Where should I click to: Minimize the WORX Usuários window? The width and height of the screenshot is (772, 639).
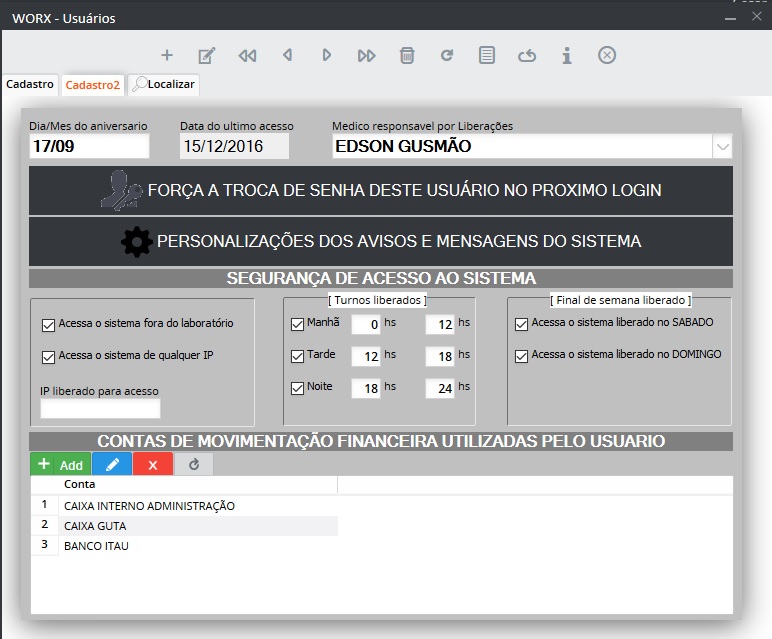click(x=730, y=18)
